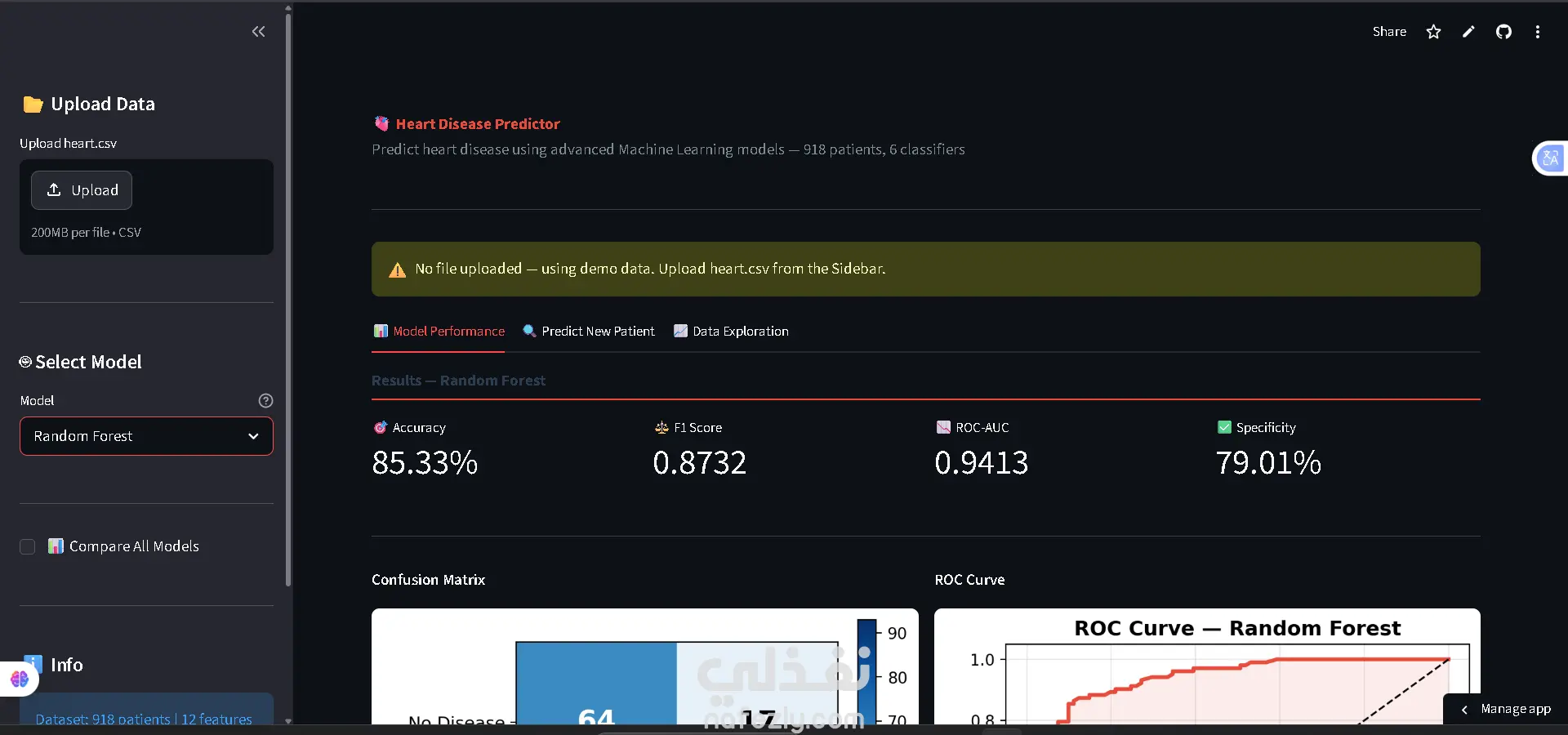Open the three-dot main menu
The height and width of the screenshot is (735, 1568).
[x=1538, y=32]
